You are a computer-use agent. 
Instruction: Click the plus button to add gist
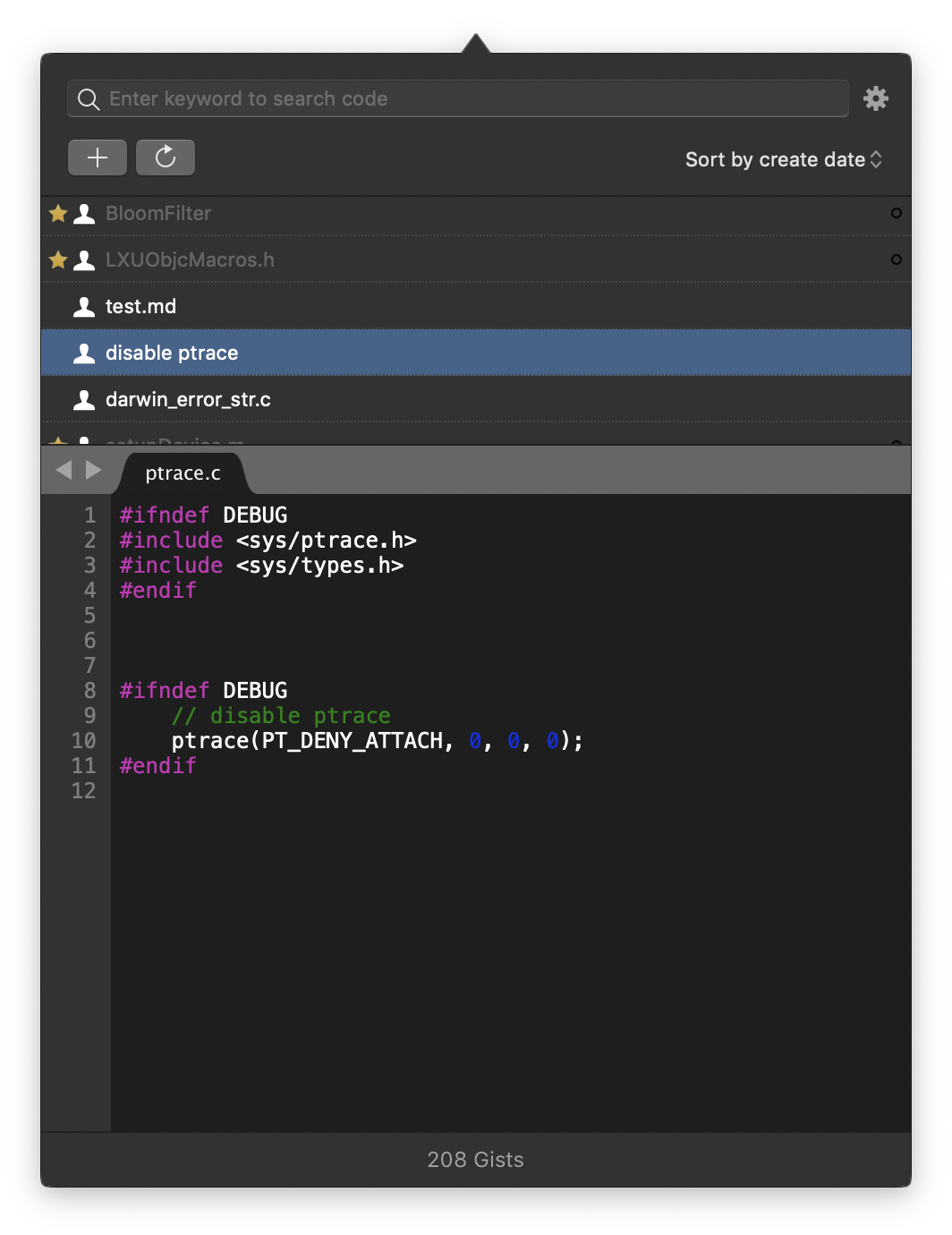98,158
